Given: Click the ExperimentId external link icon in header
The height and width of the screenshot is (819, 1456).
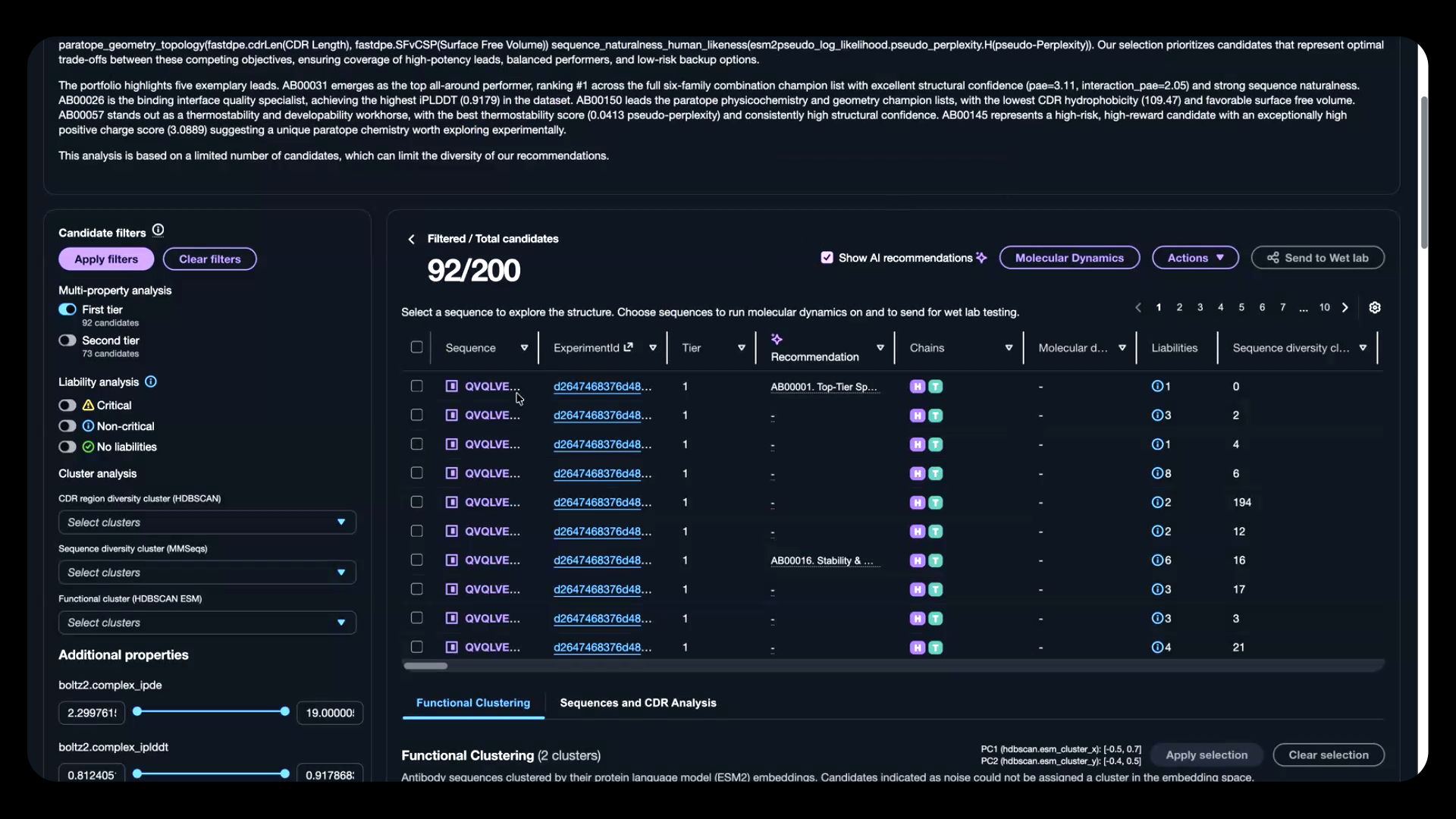Looking at the screenshot, I should (628, 347).
